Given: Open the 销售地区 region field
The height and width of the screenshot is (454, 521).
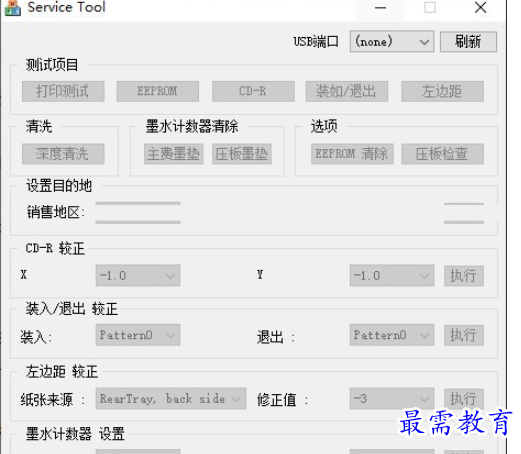Looking at the screenshot, I should pyautogui.click(x=138, y=212).
